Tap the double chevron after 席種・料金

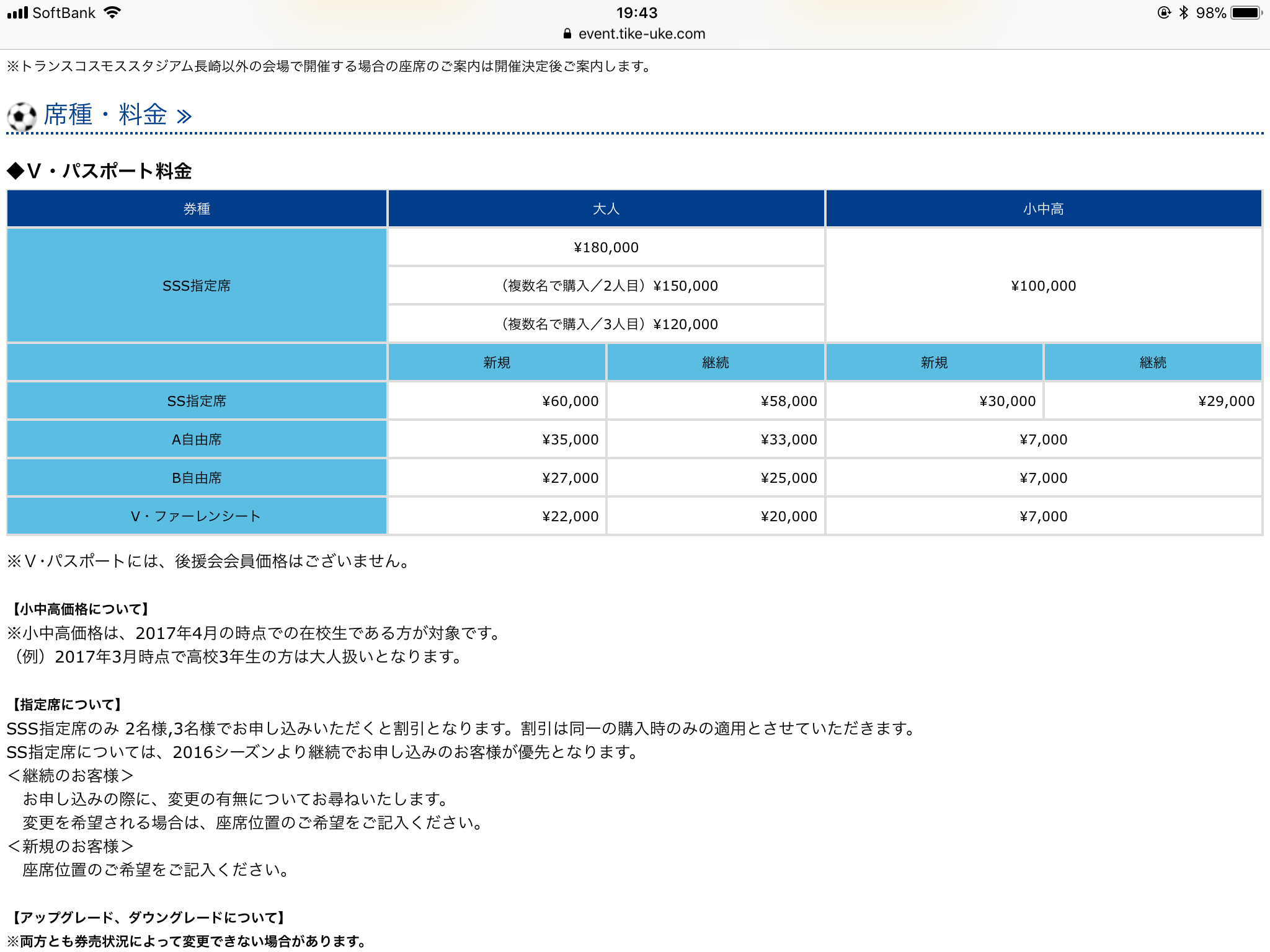click(x=184, y=116)
